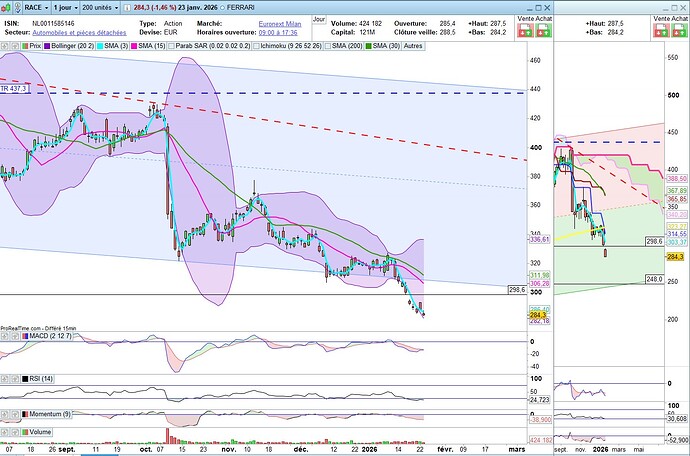The width and height of the screenshot is (690, 456).
Task: Click the RSI value 24,723 label
Action: click(540, 400)
